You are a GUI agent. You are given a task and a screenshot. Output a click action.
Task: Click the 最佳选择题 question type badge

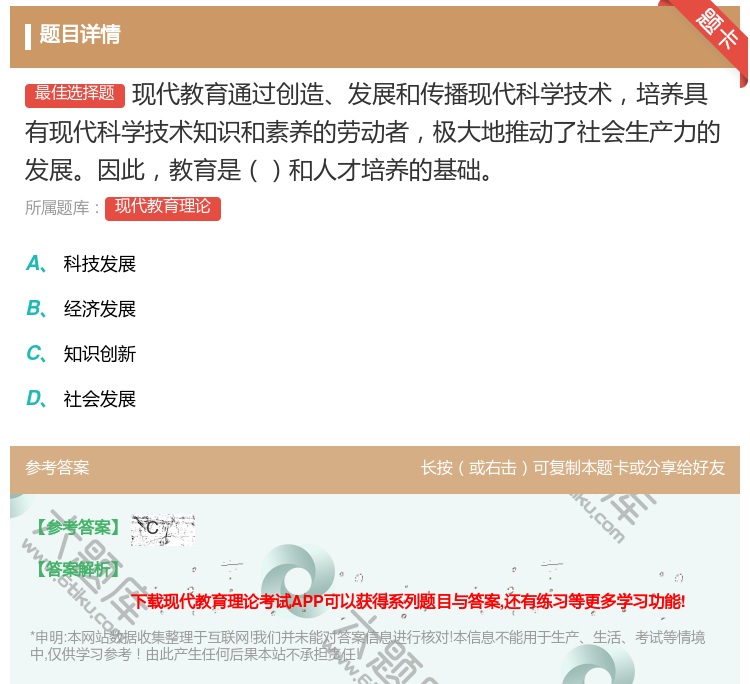click(x=75, y=94)
